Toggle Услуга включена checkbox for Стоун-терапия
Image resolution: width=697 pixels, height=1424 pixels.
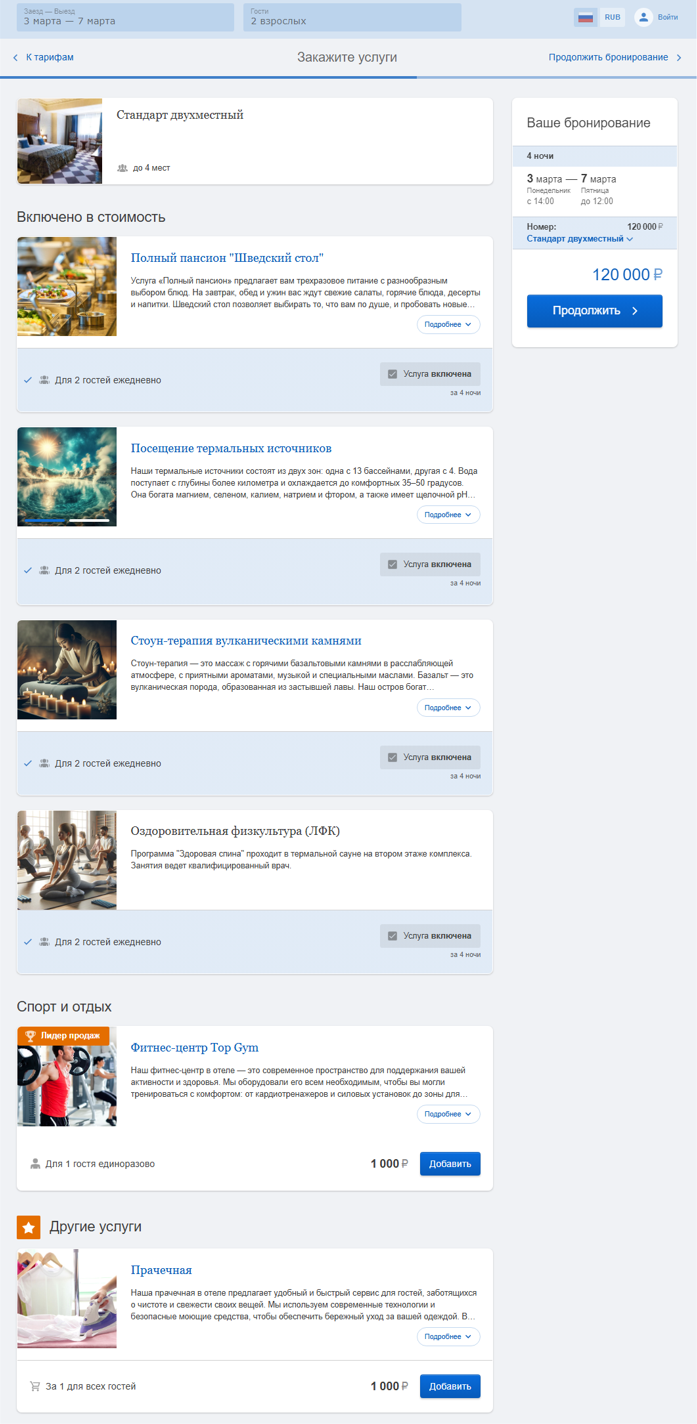(393, 757)
